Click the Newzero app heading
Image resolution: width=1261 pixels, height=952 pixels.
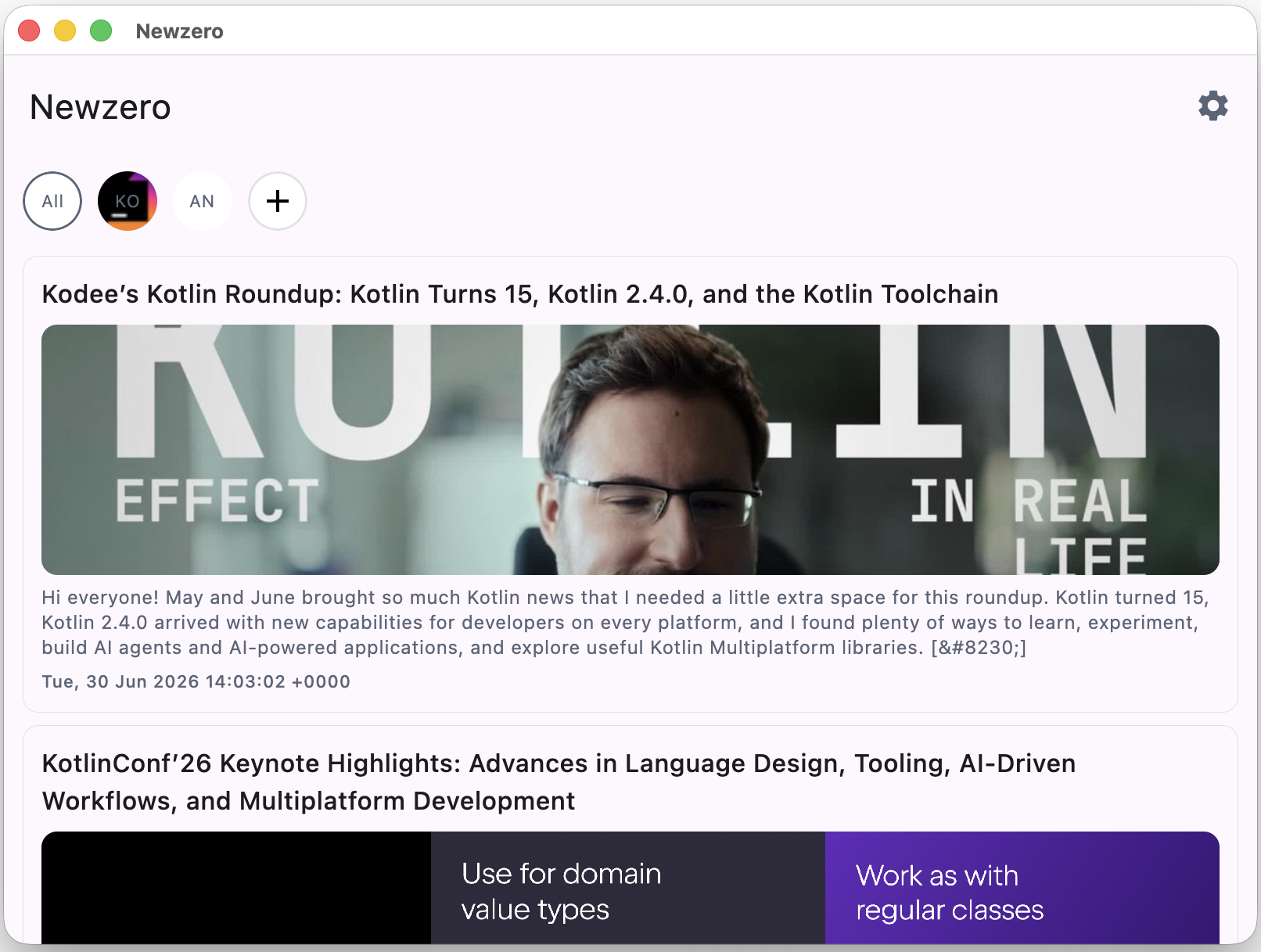tap(100, 107)
